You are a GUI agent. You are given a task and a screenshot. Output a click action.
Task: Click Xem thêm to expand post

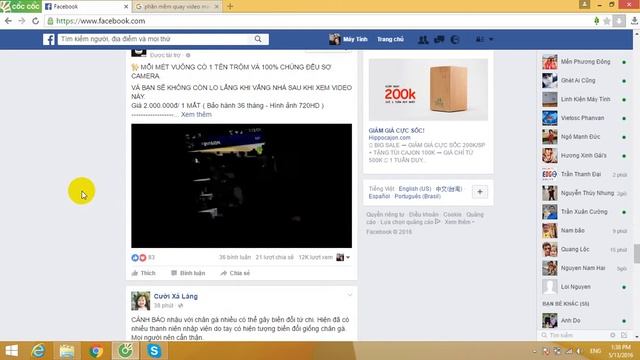point(196,114)
